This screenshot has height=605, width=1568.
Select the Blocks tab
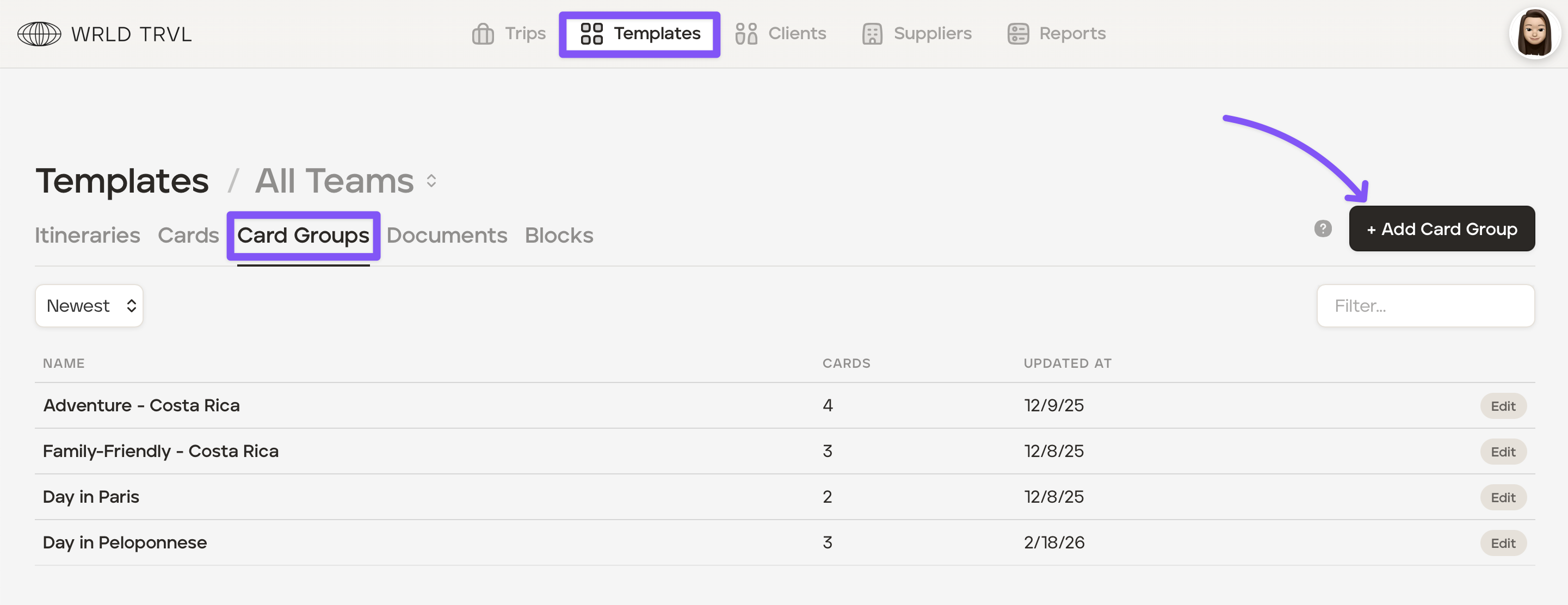[x=559, y=236]
